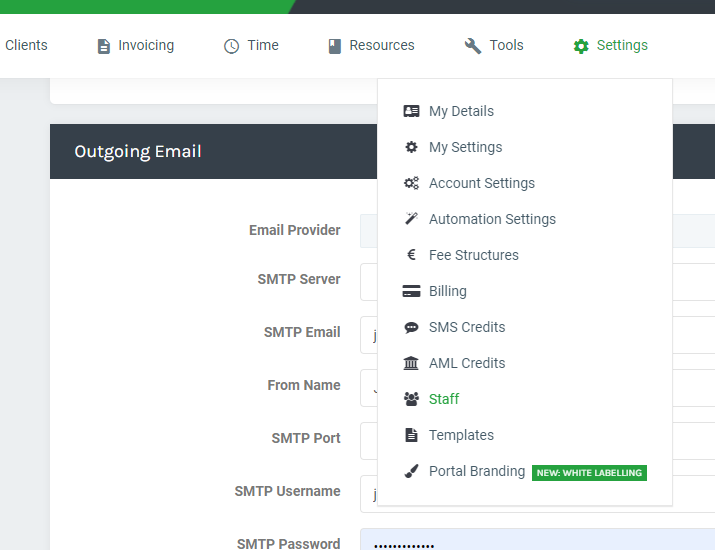Click the Email Provider label

295,230
